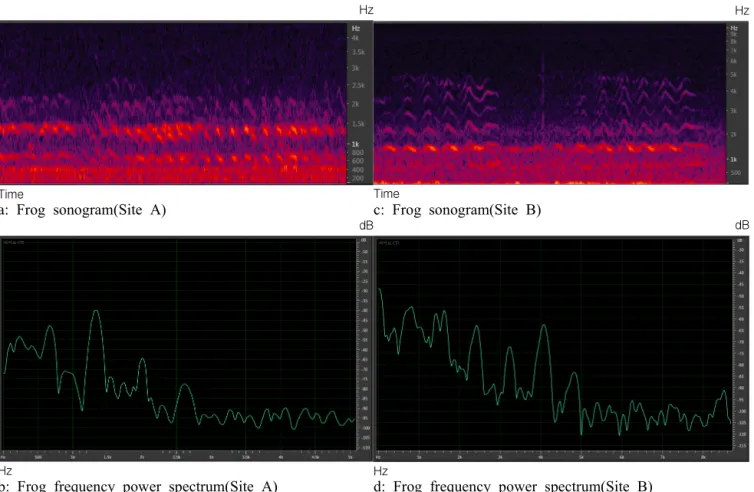Select caption 'd: Frog frequency power spectrum(Site B)'
The height and width of the screenshot is (492, 754).
pyautogui.click(x=513, y=485)
